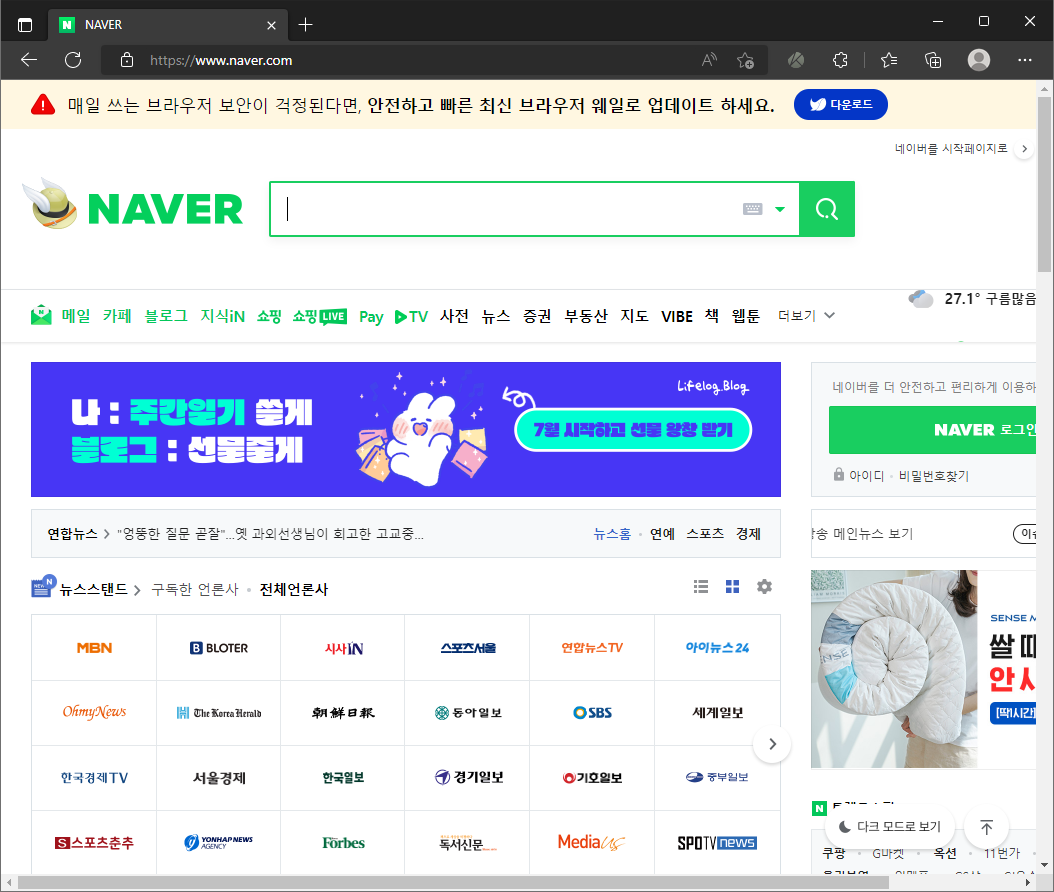
Task: Open the TV play icon link
Action: [411, 317]
